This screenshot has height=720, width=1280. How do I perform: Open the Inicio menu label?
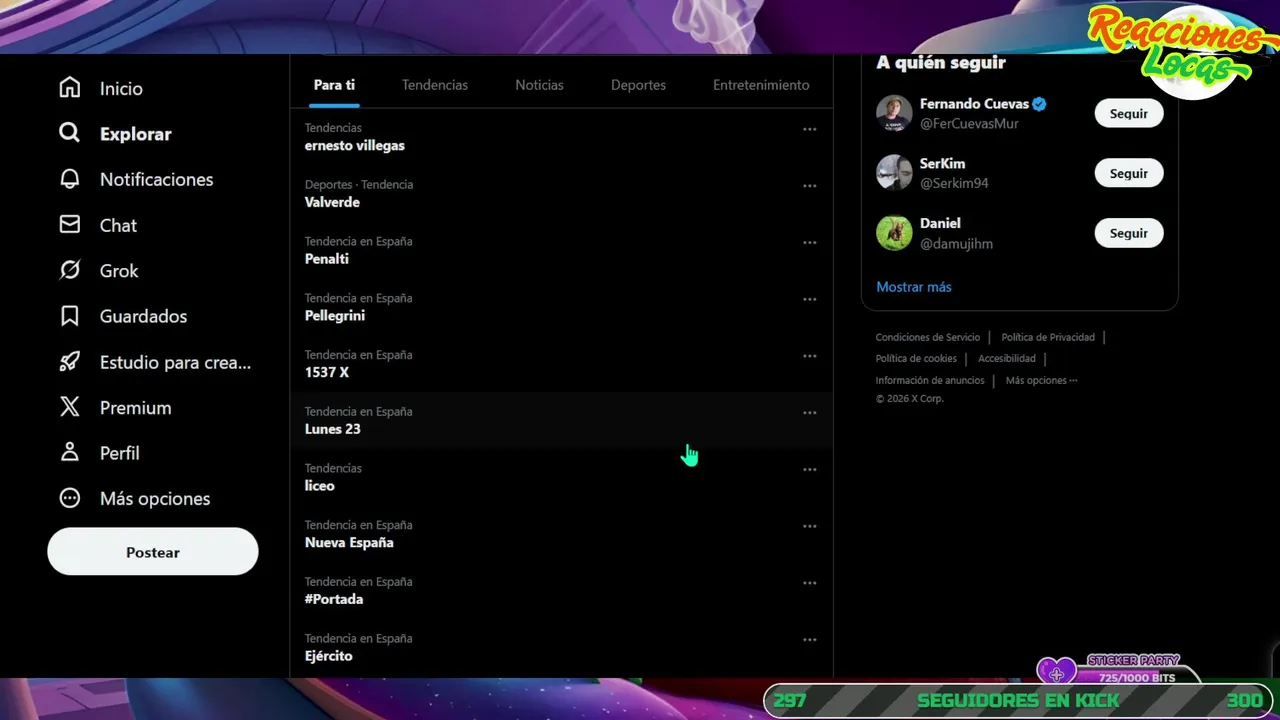click(121, 88)
